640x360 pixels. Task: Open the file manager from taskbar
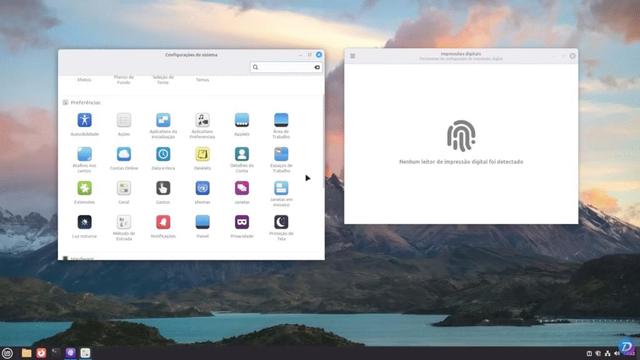[27, 353]
